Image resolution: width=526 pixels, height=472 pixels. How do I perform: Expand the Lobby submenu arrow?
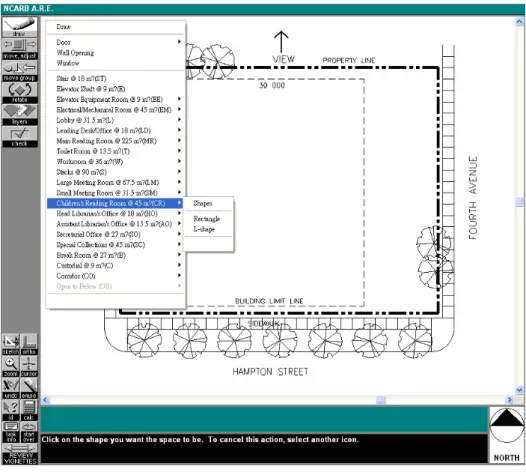[x=179, y=120]
